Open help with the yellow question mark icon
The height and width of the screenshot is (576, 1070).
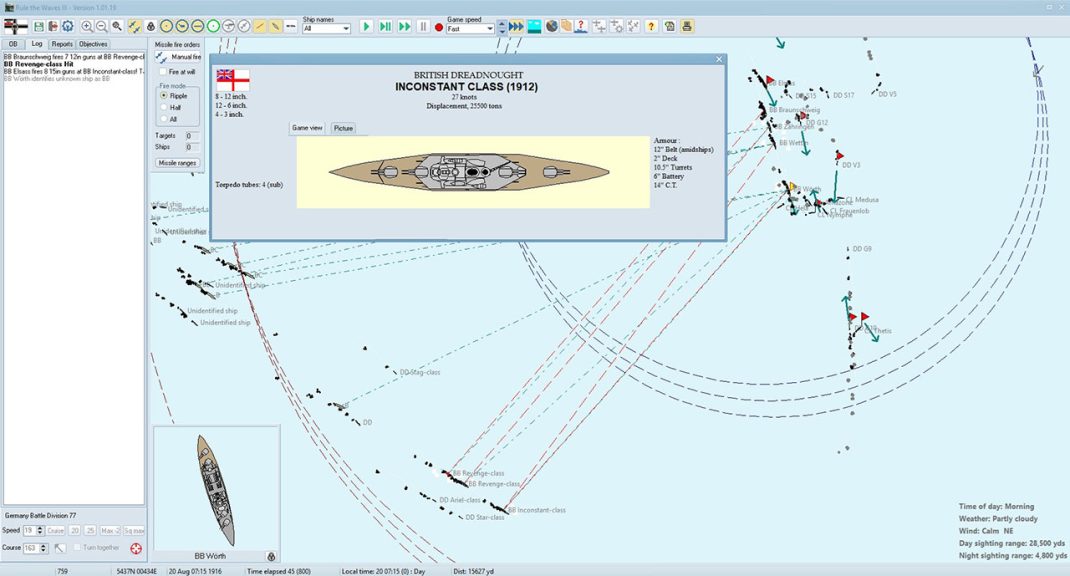[651, 26]
